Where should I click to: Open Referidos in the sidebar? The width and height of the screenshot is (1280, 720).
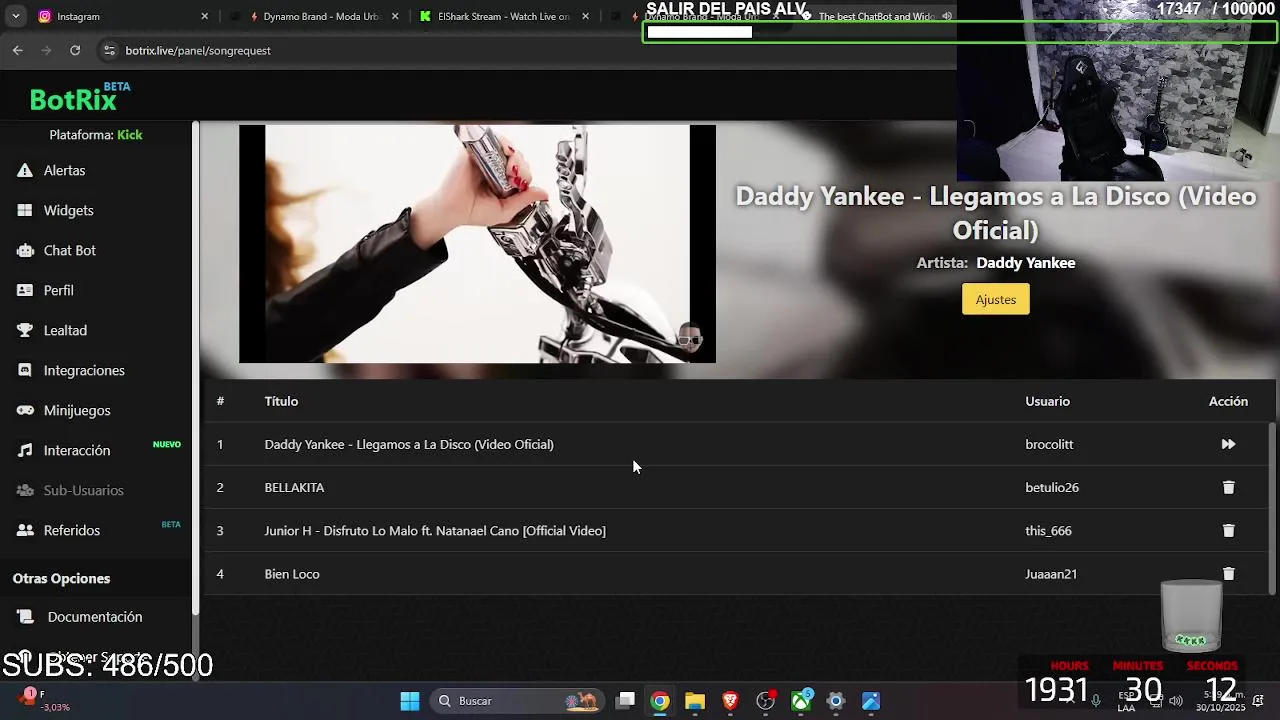coord(71,531)
